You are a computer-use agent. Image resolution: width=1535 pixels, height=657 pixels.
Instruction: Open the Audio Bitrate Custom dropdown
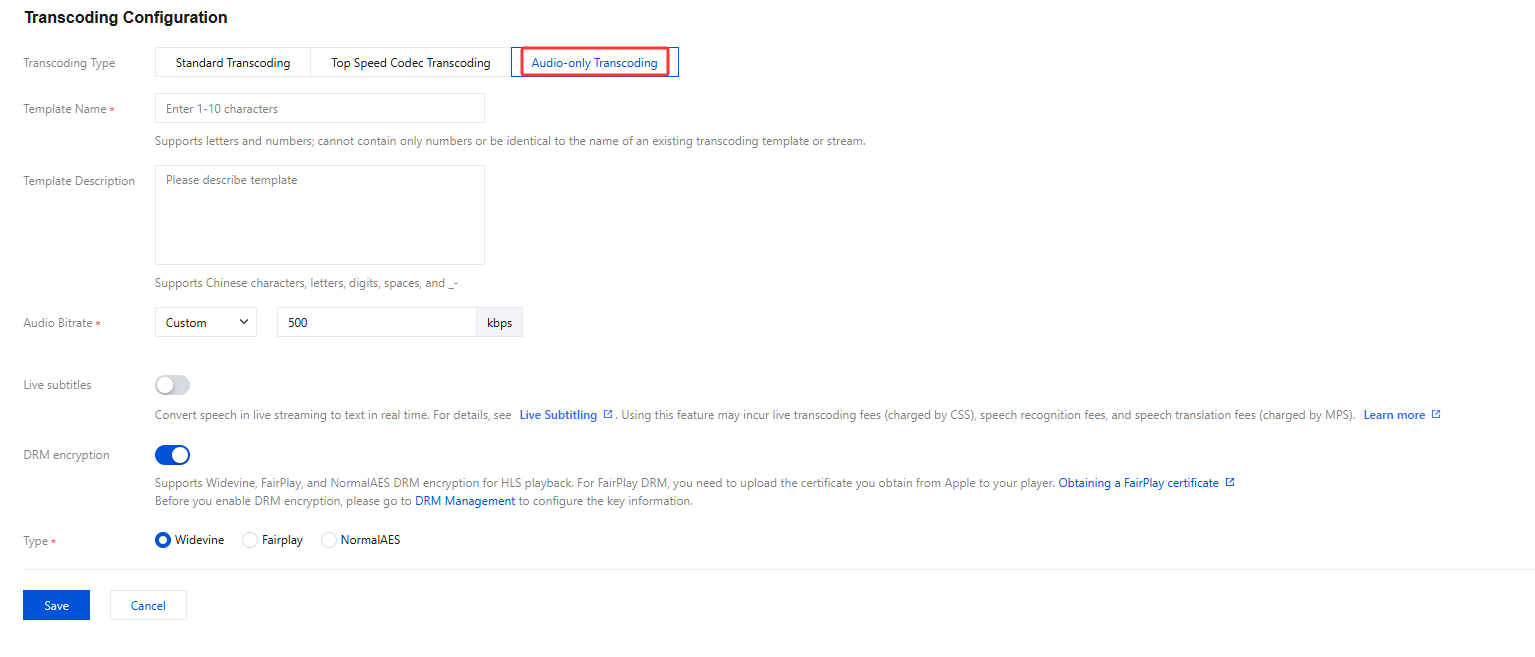(206, 322)
